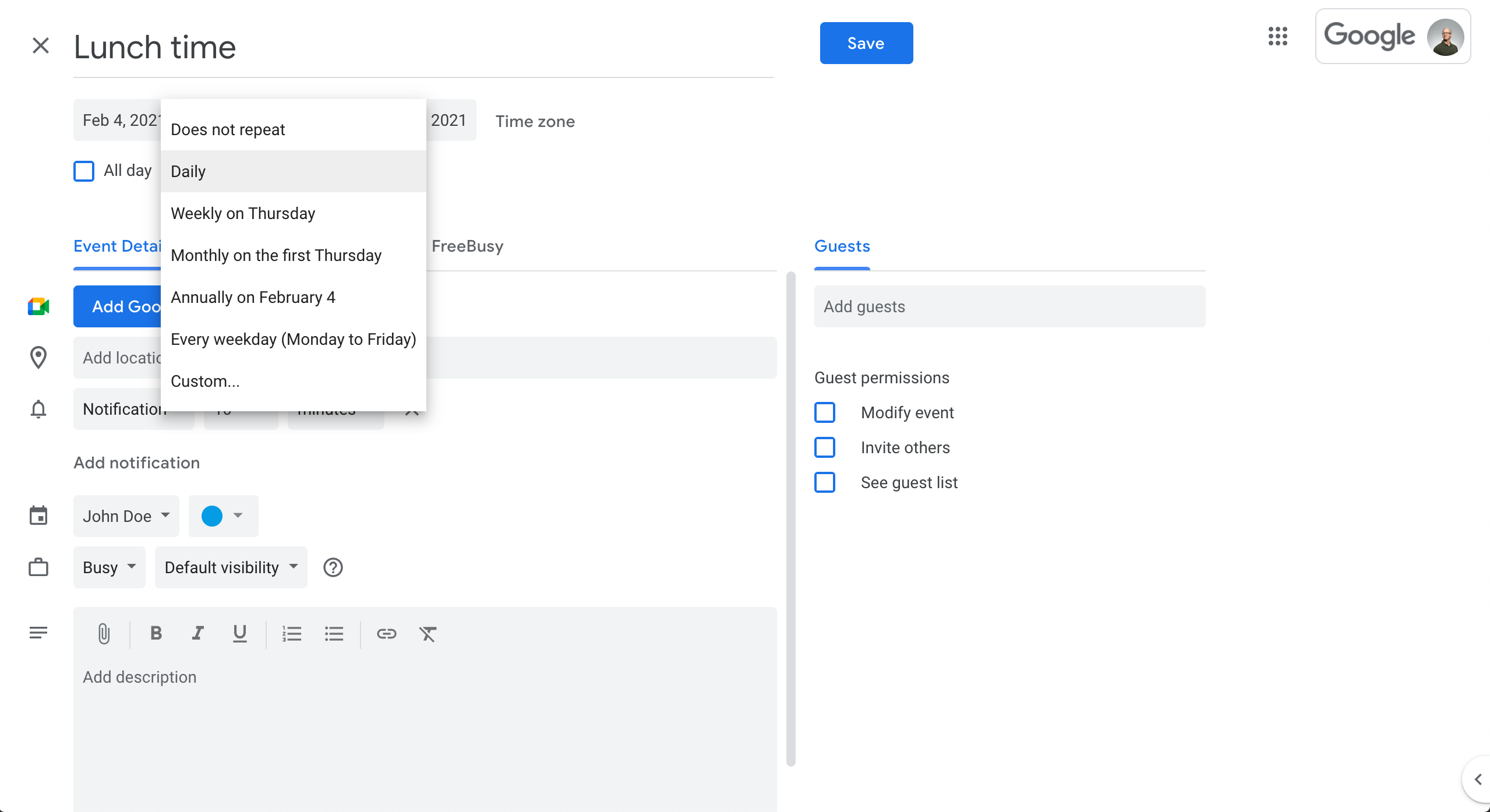Select Weekly on Thursday option
The width and height of the screenshot is (1490, 812).
243,213
